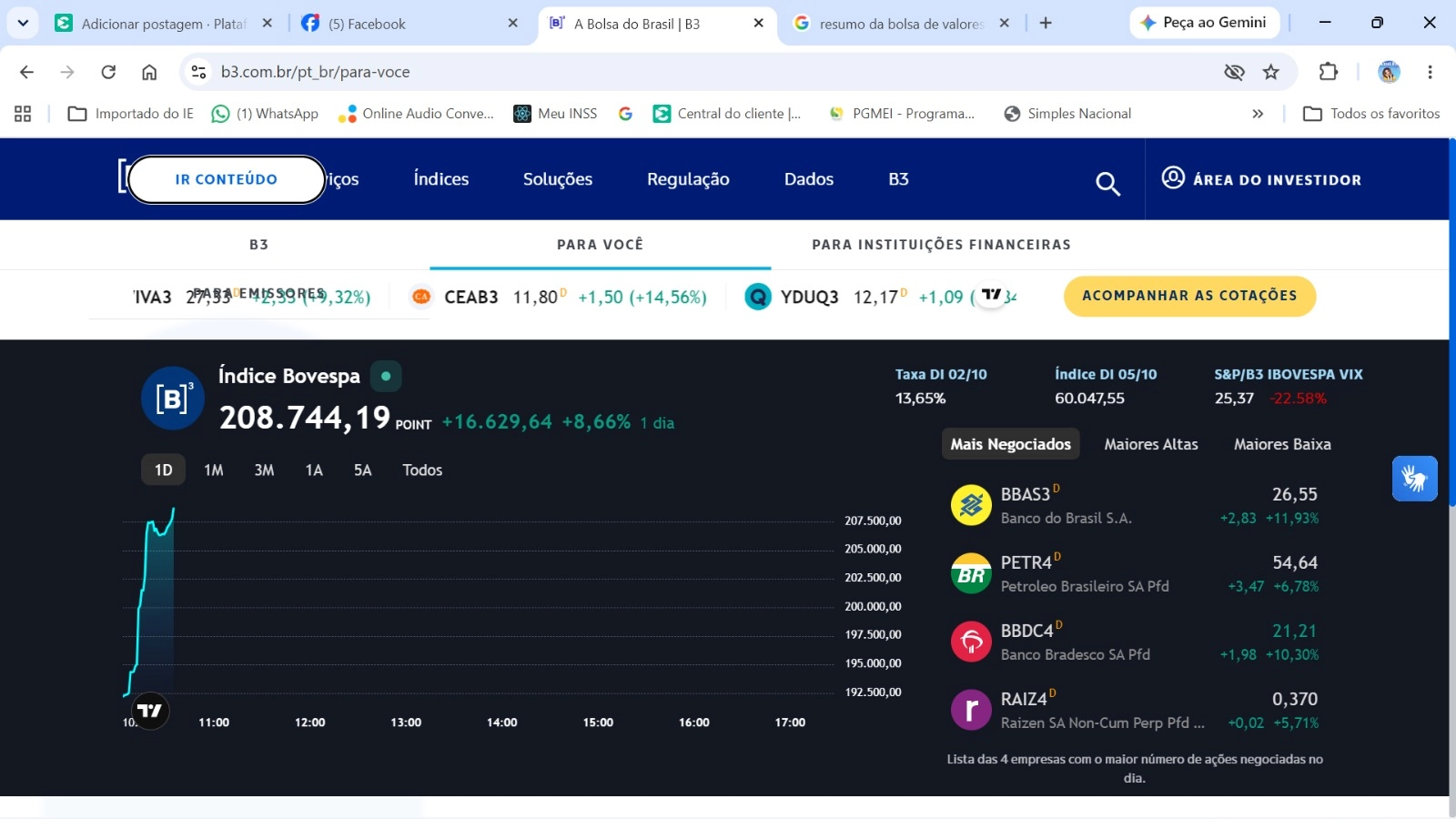Open the apps grid in bookmarks bar
This screenshot has height=819, width=1456.
(x=23, y=114)
